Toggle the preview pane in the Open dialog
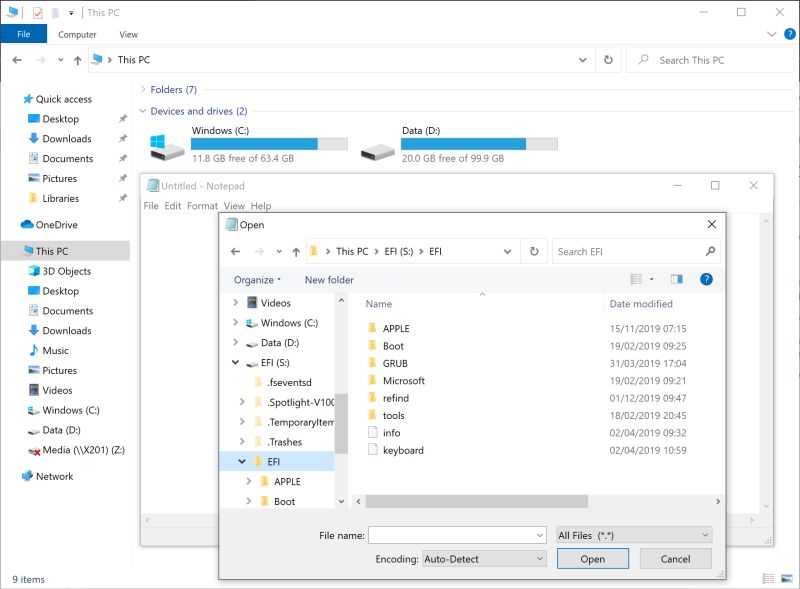Viewport: 800px width, 589px height. tap(677, 279)
